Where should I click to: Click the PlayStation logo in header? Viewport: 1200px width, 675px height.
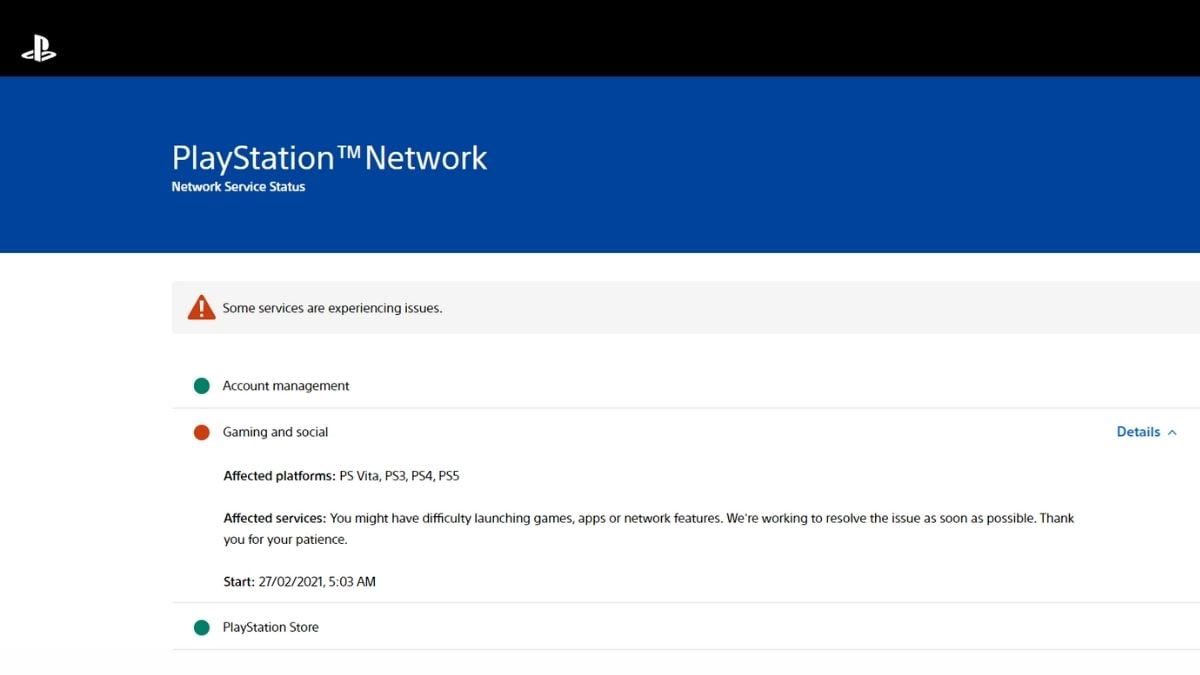pos(39,49)
